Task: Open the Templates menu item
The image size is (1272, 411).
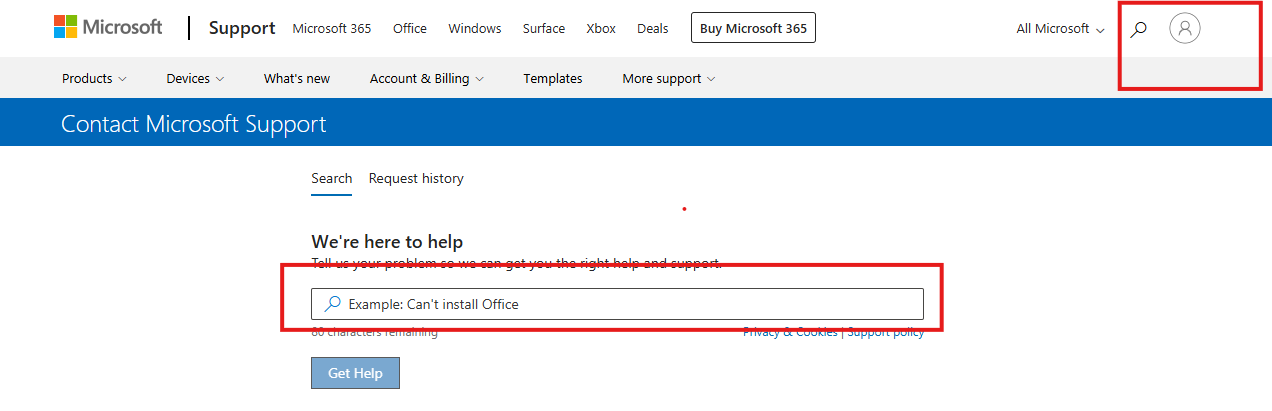Action: [553, 78]
